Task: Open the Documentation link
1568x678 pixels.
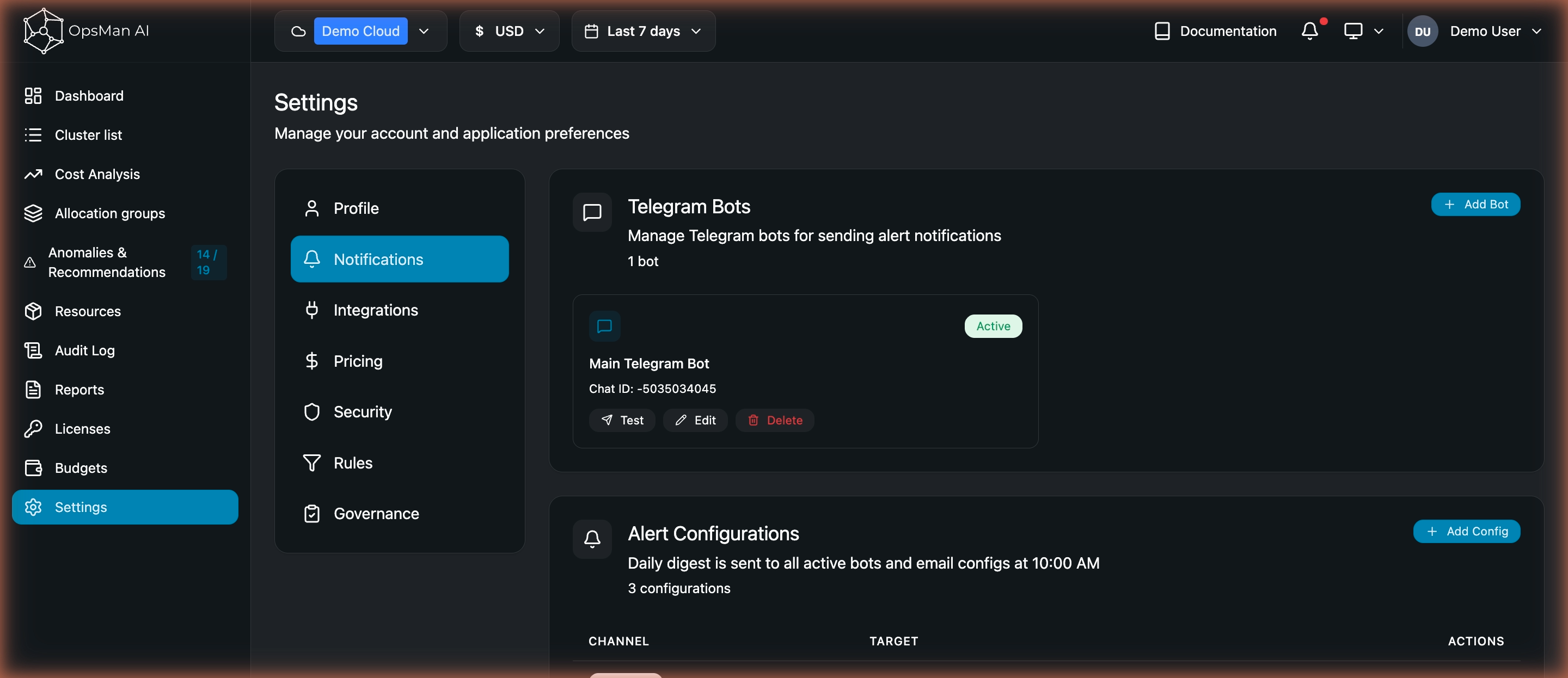Action: pyautogui.click(x=1216, y=31)
